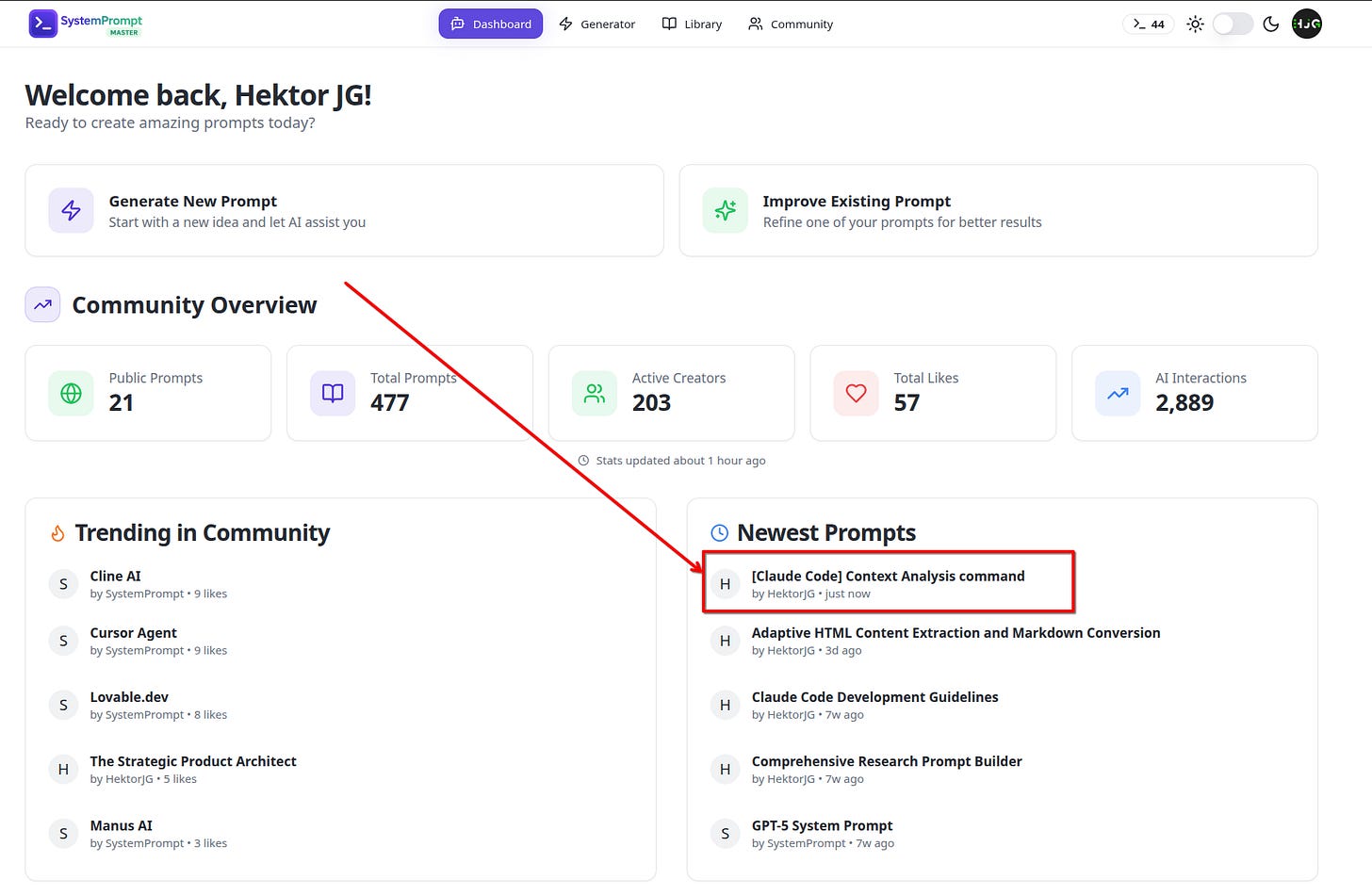This screenshot has height=895, width=1372.
Task: Click the S avatar beside Cursor Agent
Action: 63,641
